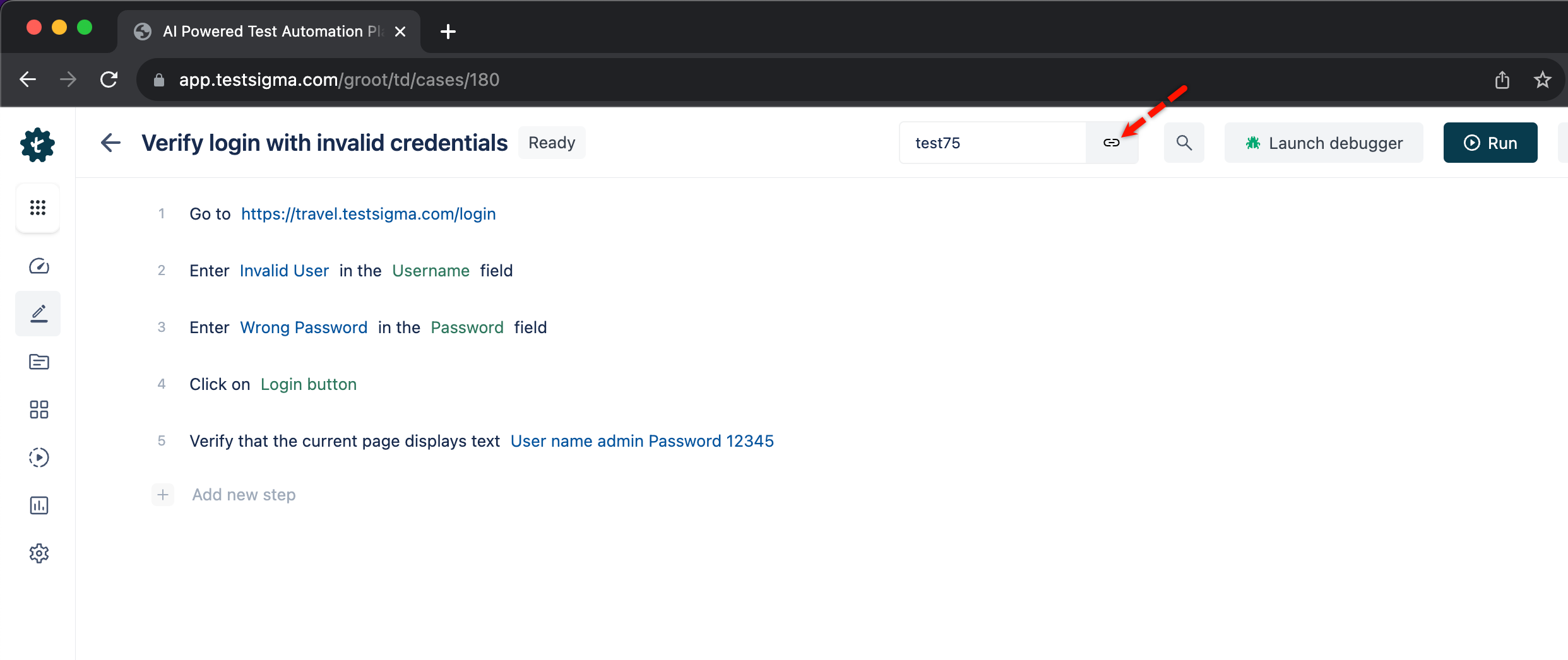Click Invalid User test data in step 2
This screenshot has width=1568, height=660.
(x=285, y=271)
